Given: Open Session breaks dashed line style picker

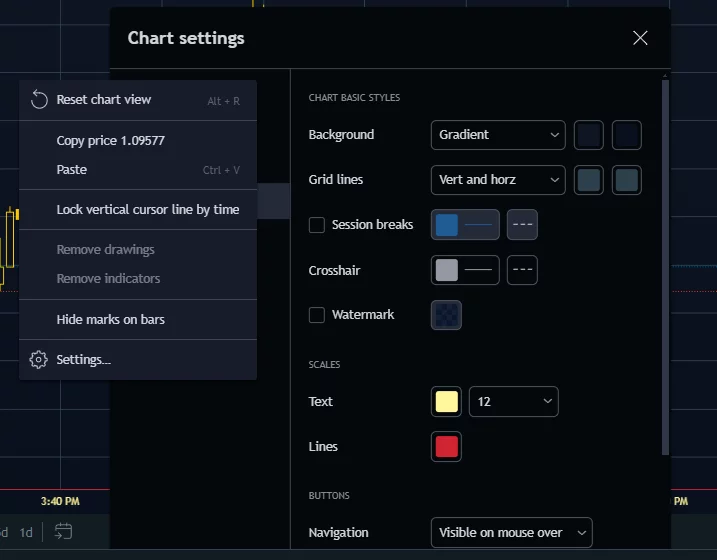Looking at the screenshot, I should (x=522, y=225).
